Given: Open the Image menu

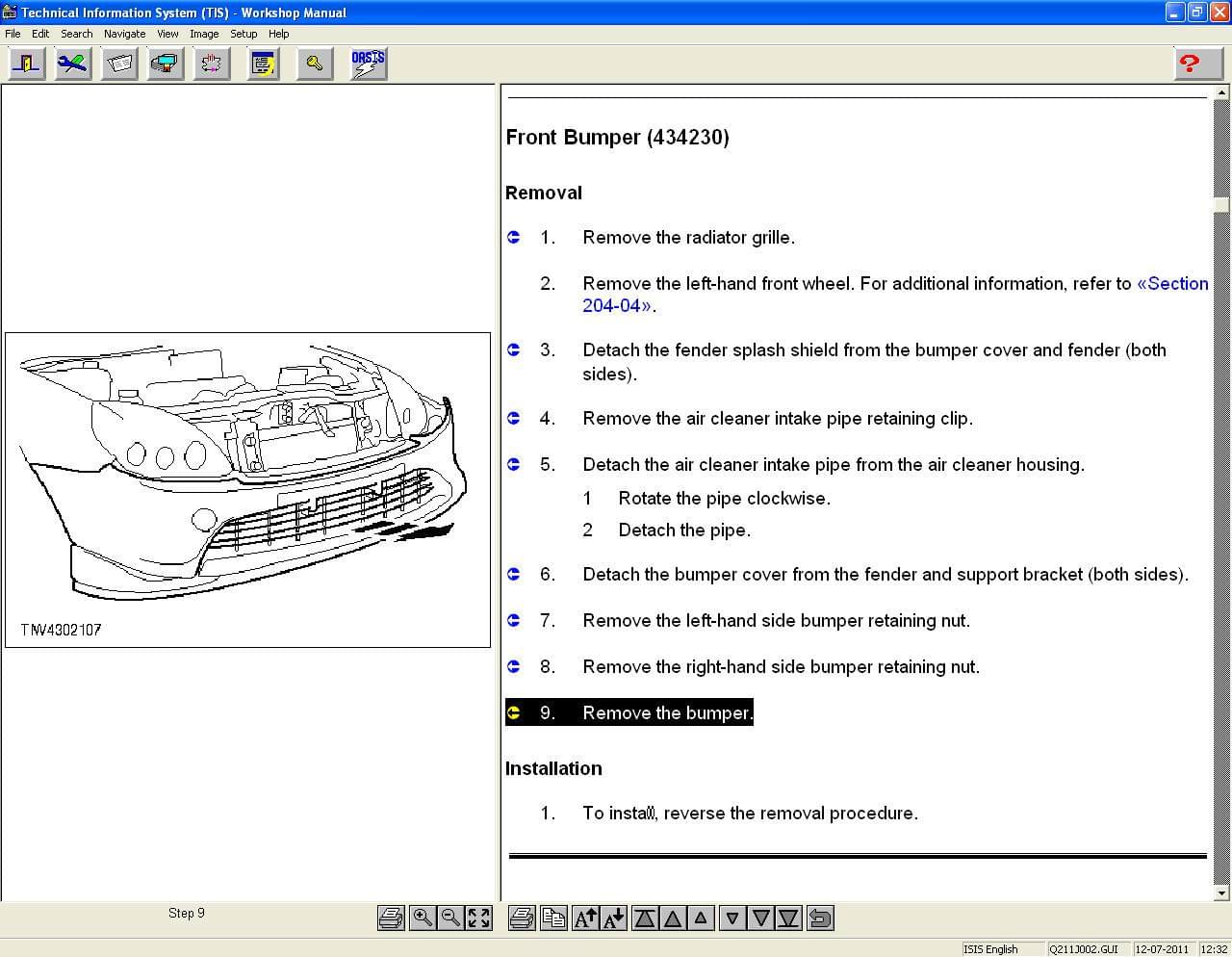Looking at the screenshot, I should click(204, 34).
